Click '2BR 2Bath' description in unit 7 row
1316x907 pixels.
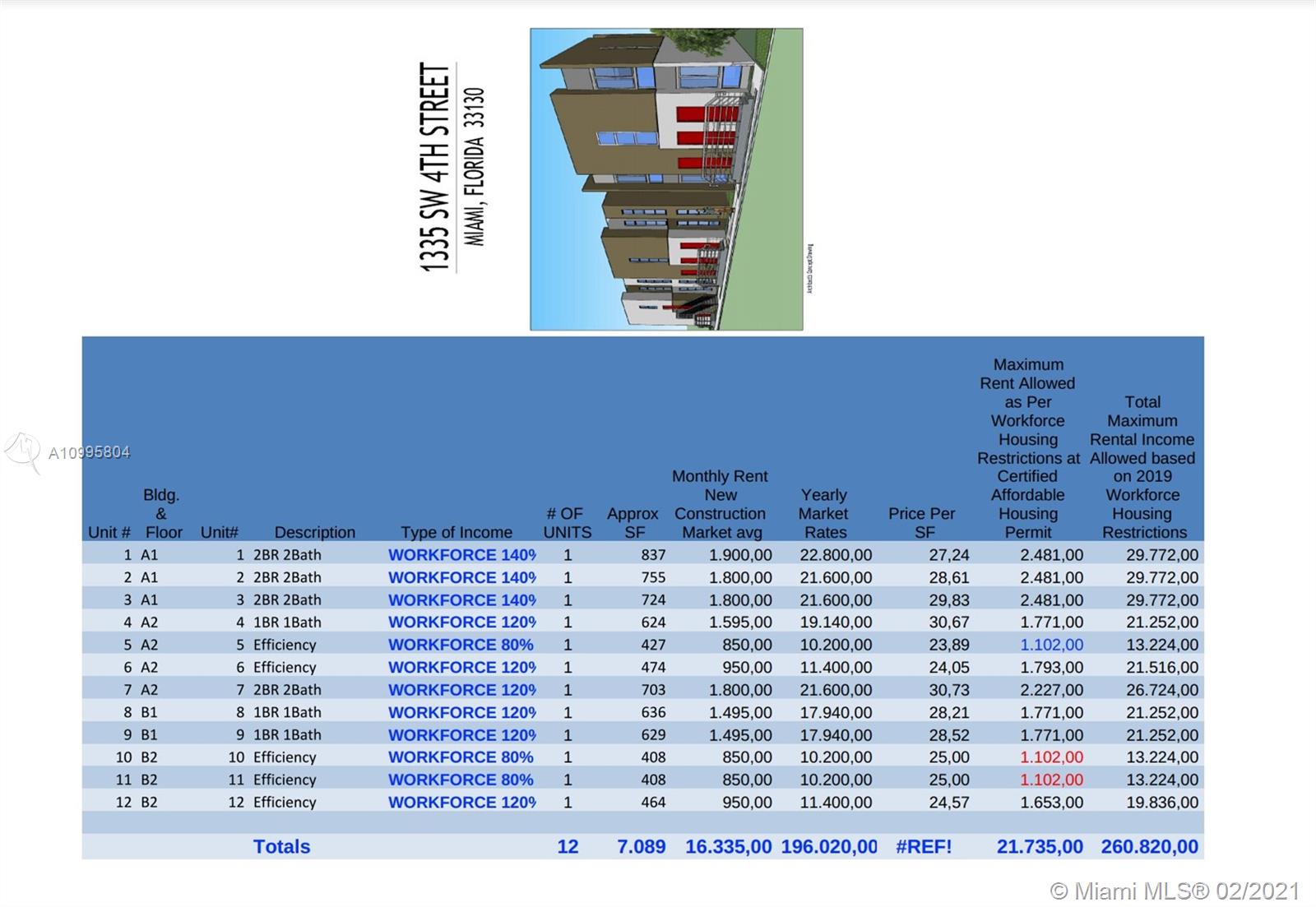point(287,690)
